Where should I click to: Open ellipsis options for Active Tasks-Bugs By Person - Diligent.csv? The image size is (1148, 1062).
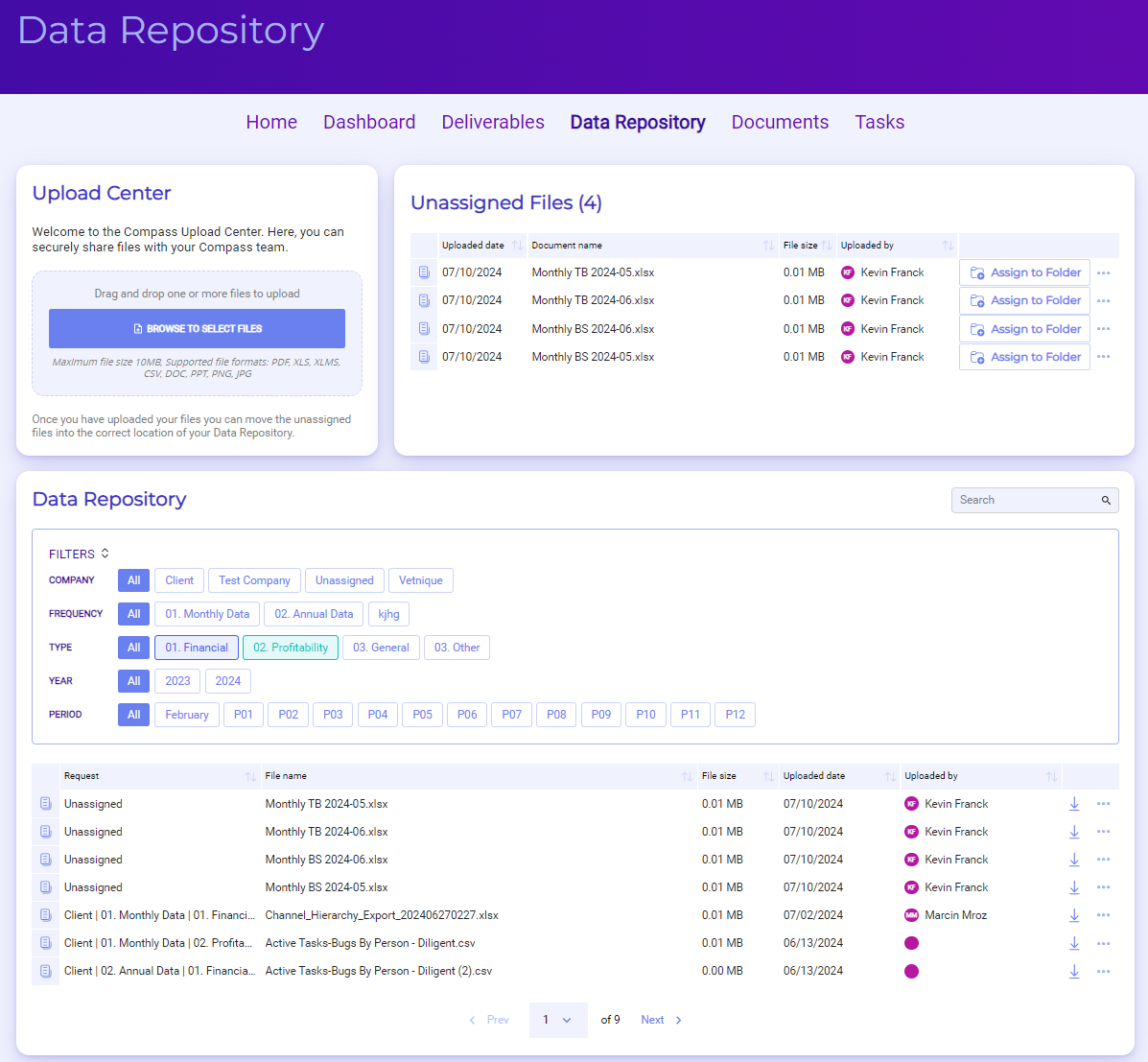point(1103,943)
